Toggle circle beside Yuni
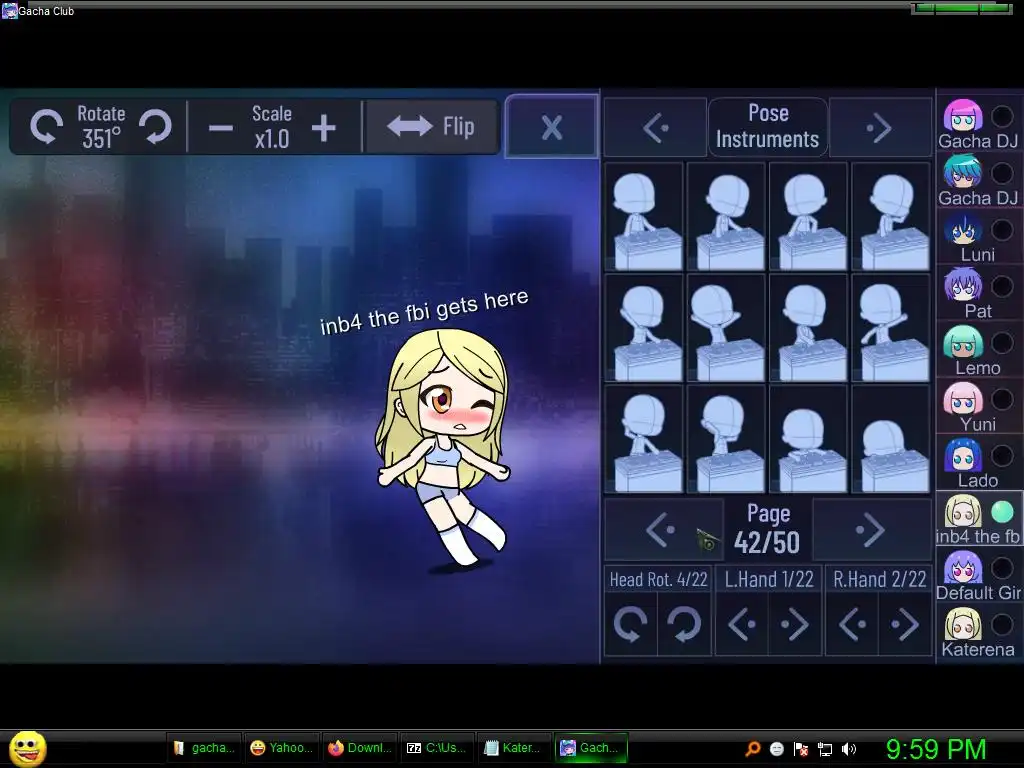Viewport: 1024px width, 768px height. pyautogui.click(x=1002, y=399)
